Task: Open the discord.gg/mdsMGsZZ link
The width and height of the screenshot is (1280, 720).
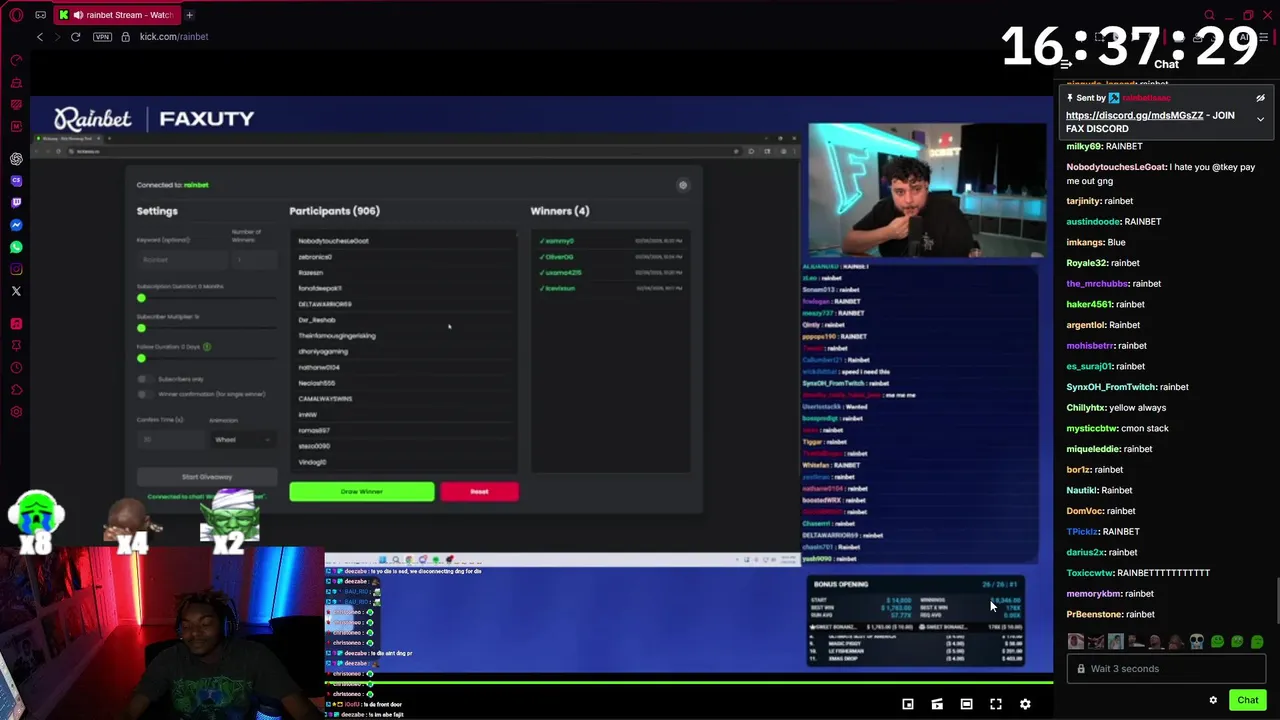Action: point(1134,115)
